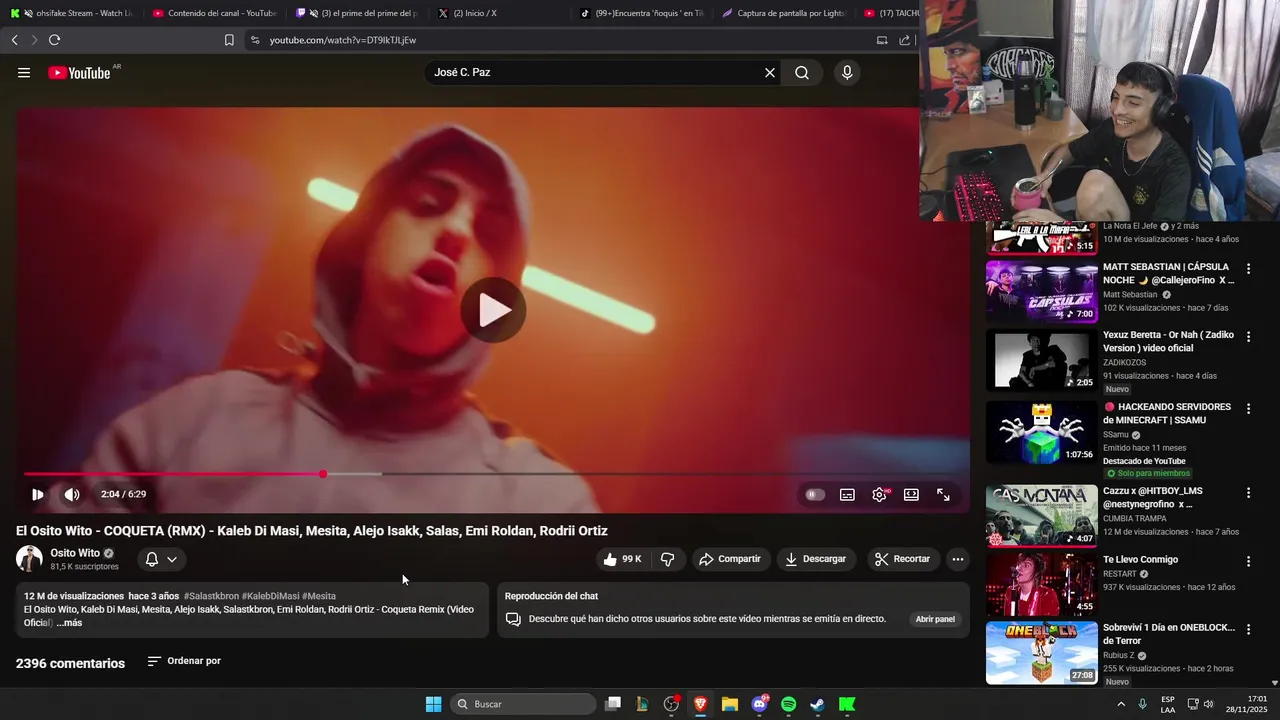This screenshot has height=720, width=1280.
Task: Open Steam from the taskbar
Action: click(817, 704)
